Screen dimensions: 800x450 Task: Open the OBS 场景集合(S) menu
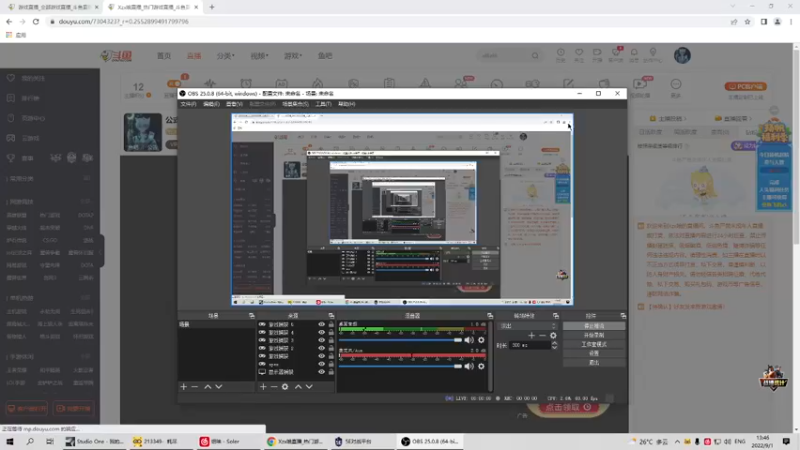tap(295, 104)
